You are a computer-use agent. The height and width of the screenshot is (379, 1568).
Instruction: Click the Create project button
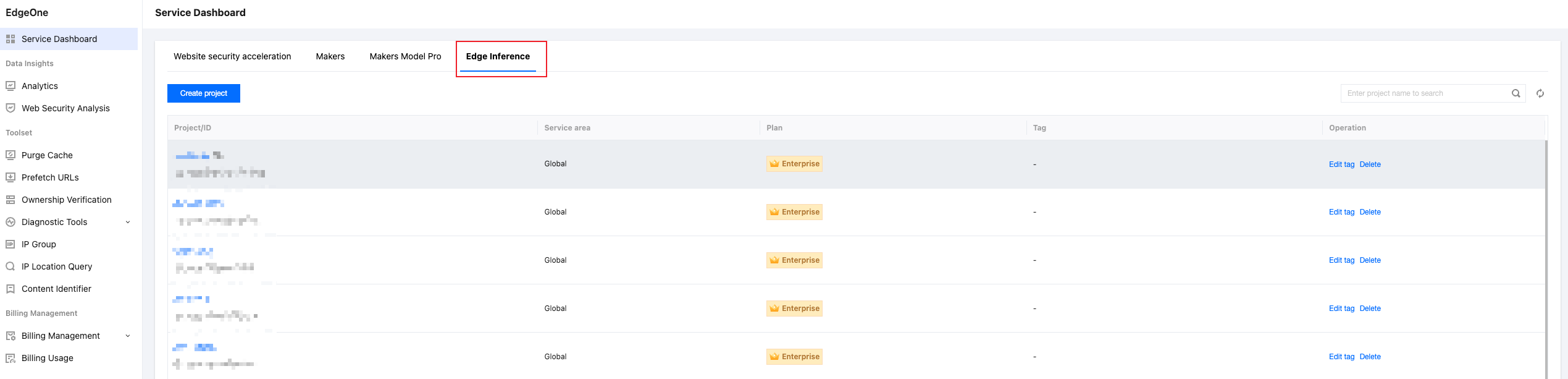(x=204, y=93)
